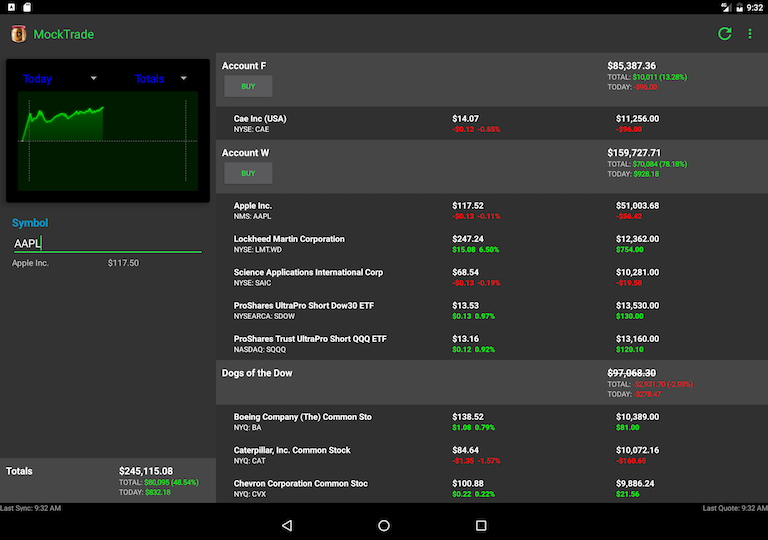
Task: Click the Lockheed Martin $247.24 price
Action: click(x=468, y=239)
